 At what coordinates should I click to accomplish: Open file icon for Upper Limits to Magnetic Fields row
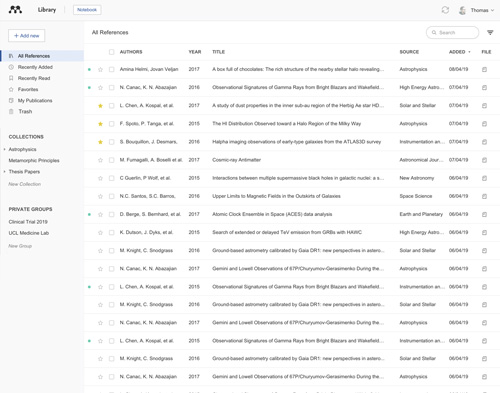pyautogui.click(x=484, y=196)
